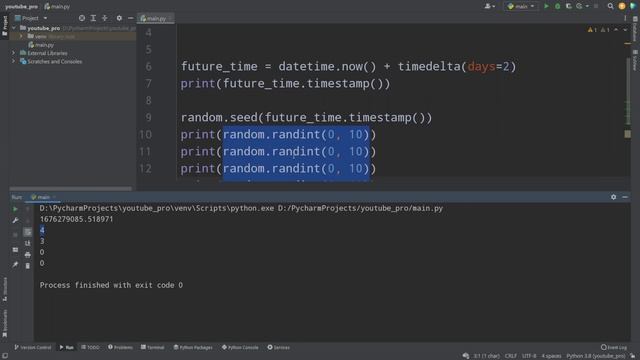Click the timestamp output 1676279085.518971
The image size is (640, 360).
(76, 219)
